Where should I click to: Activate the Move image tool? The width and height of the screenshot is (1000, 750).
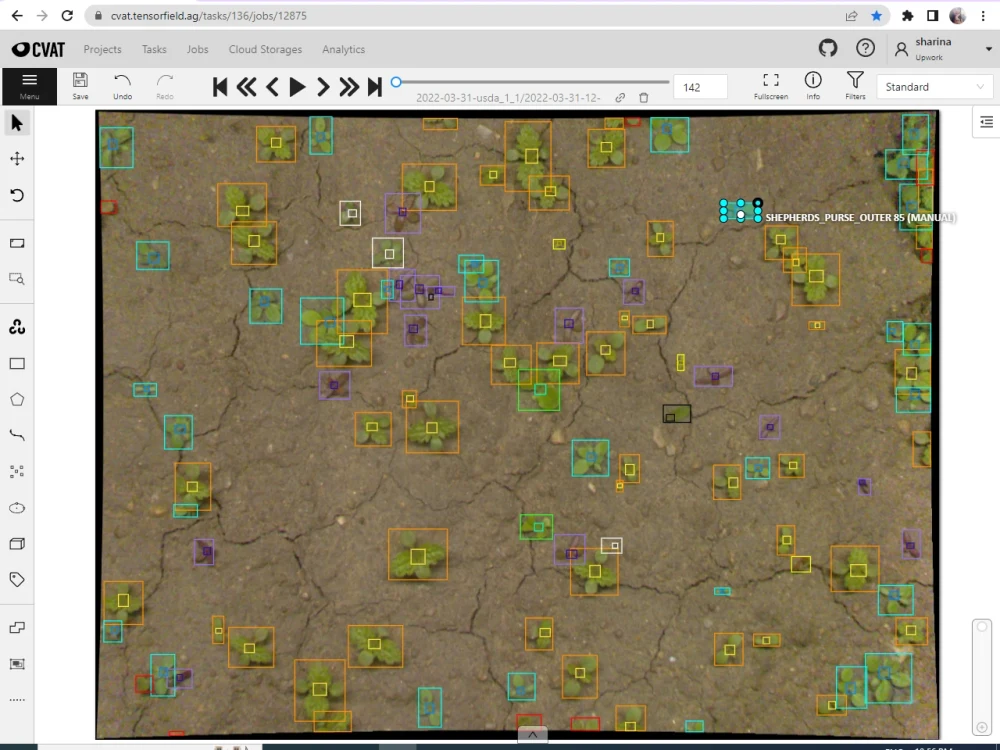click(x=16, y=157)
